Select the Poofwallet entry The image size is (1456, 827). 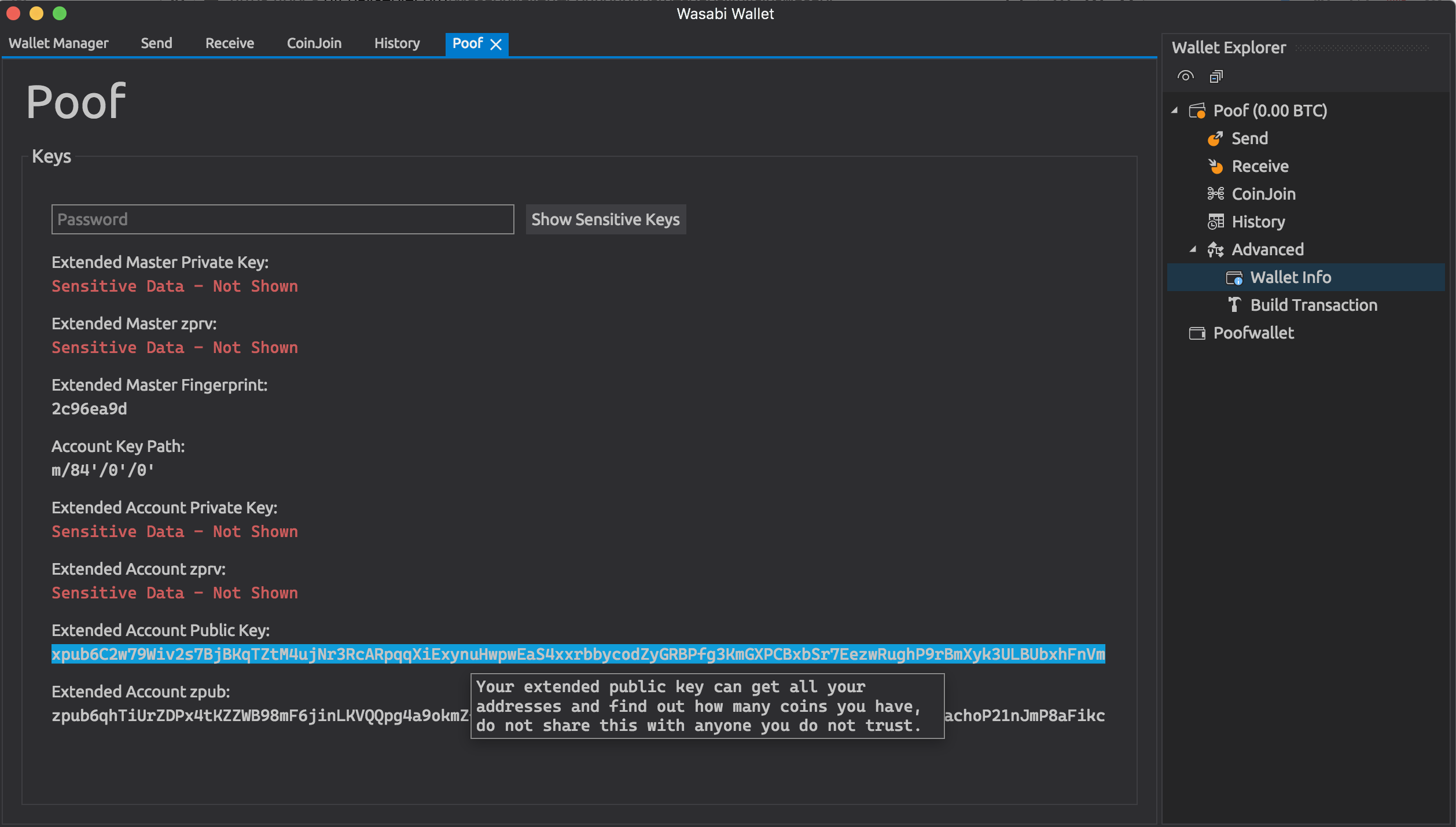point(1253,333)
